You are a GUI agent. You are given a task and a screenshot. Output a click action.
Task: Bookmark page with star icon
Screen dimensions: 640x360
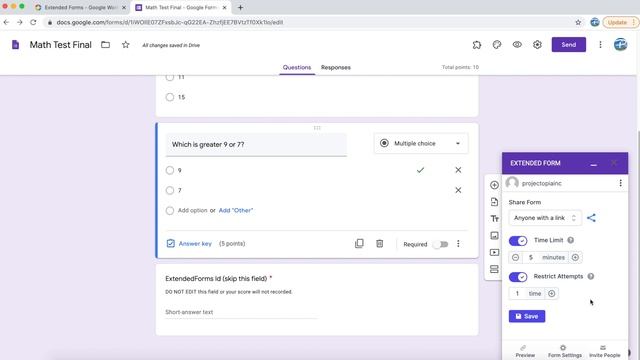[578, 22]
